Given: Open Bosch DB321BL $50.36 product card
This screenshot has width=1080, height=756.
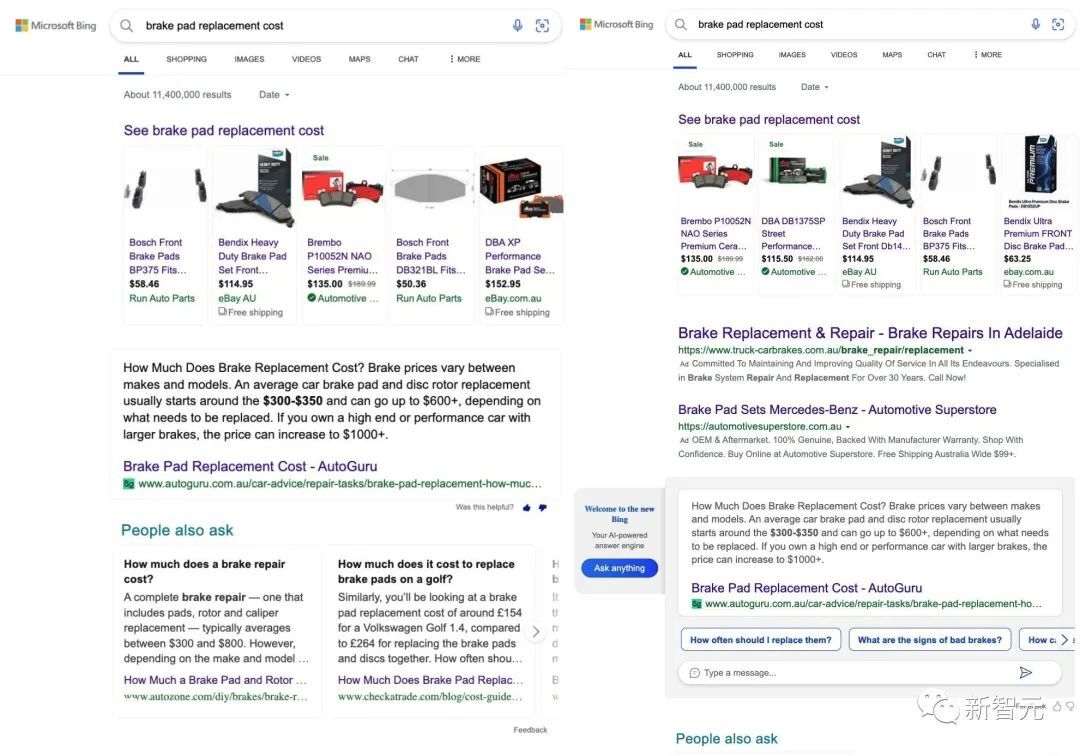Looking at the screenshot, I should pos(433,235).
